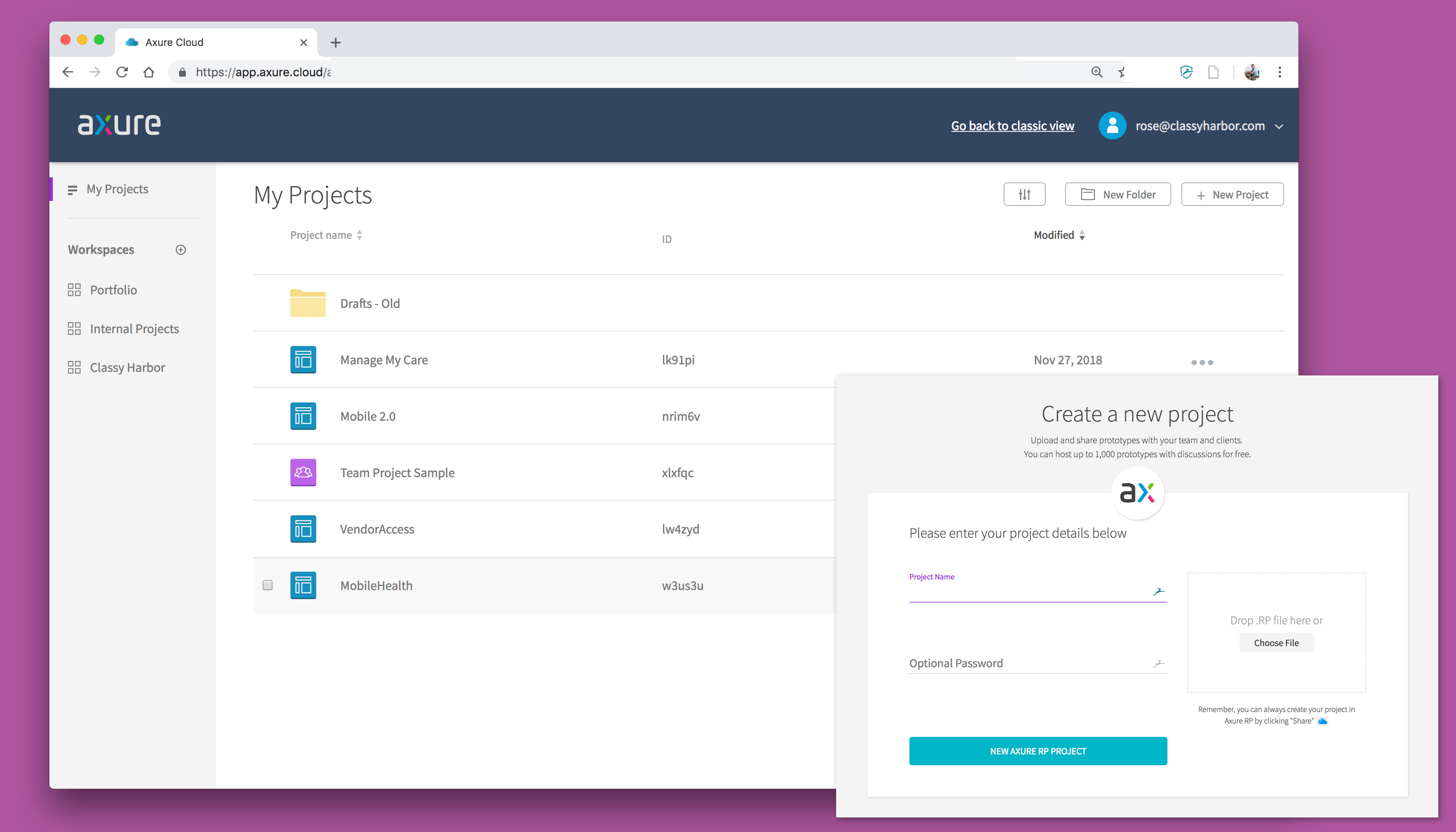Sort by Project name column
This screenshot has height=832, width=1456.
[x=326, y=235]
